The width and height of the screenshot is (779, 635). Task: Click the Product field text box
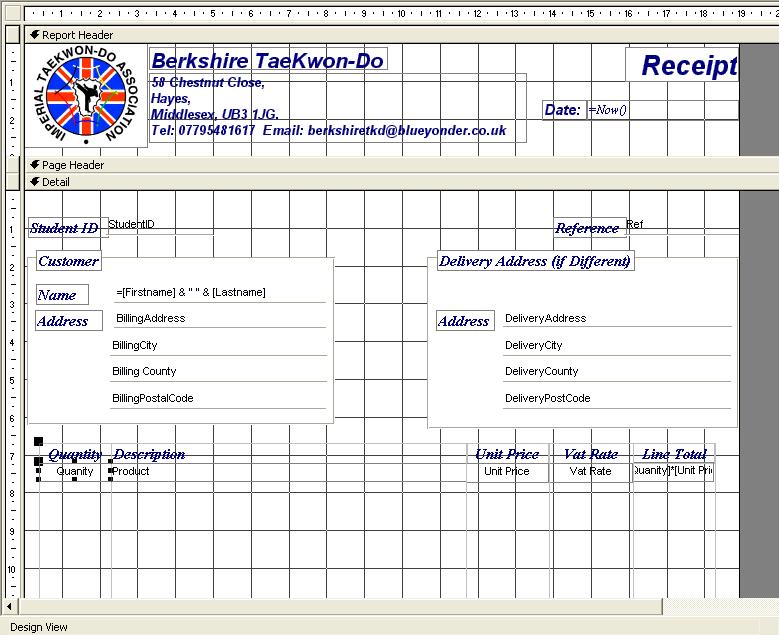(288, 472)
